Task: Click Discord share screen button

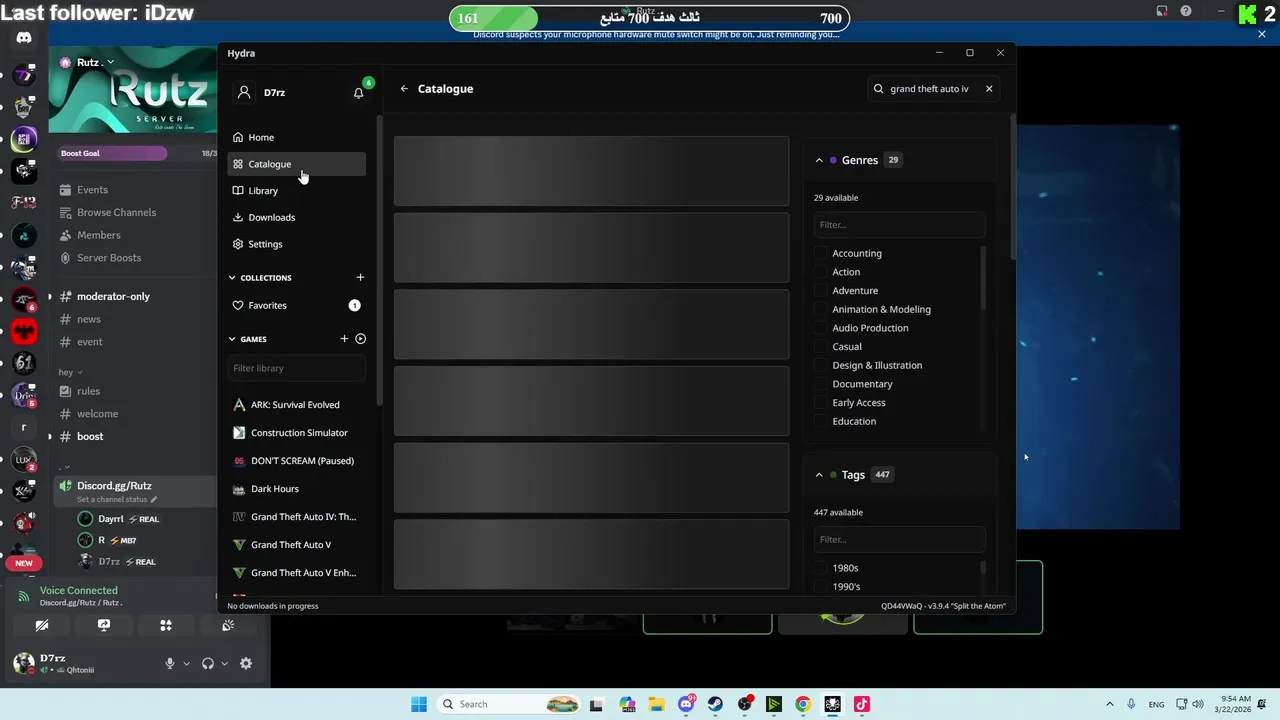Action: 104,626
